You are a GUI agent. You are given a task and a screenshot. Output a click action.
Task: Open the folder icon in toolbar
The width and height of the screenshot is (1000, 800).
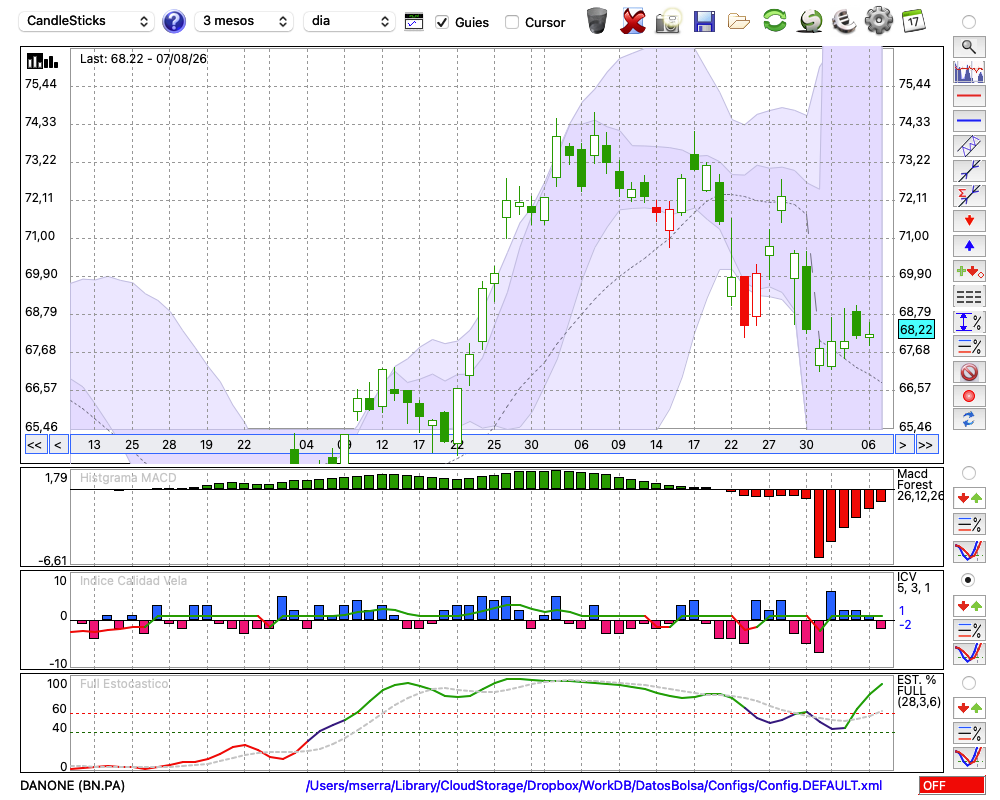pos(739,22)
